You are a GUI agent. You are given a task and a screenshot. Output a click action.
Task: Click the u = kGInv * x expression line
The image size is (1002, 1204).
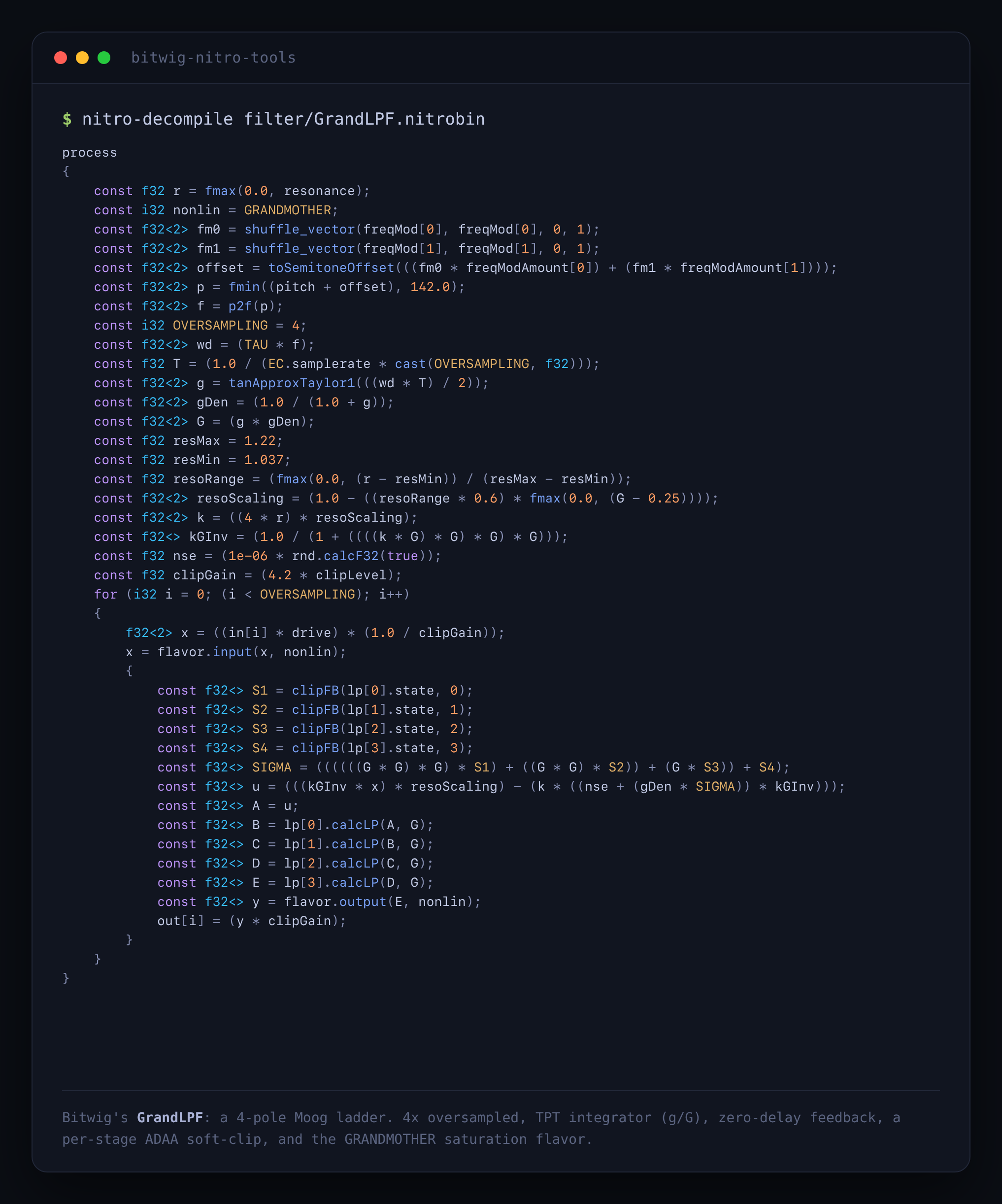501,787
